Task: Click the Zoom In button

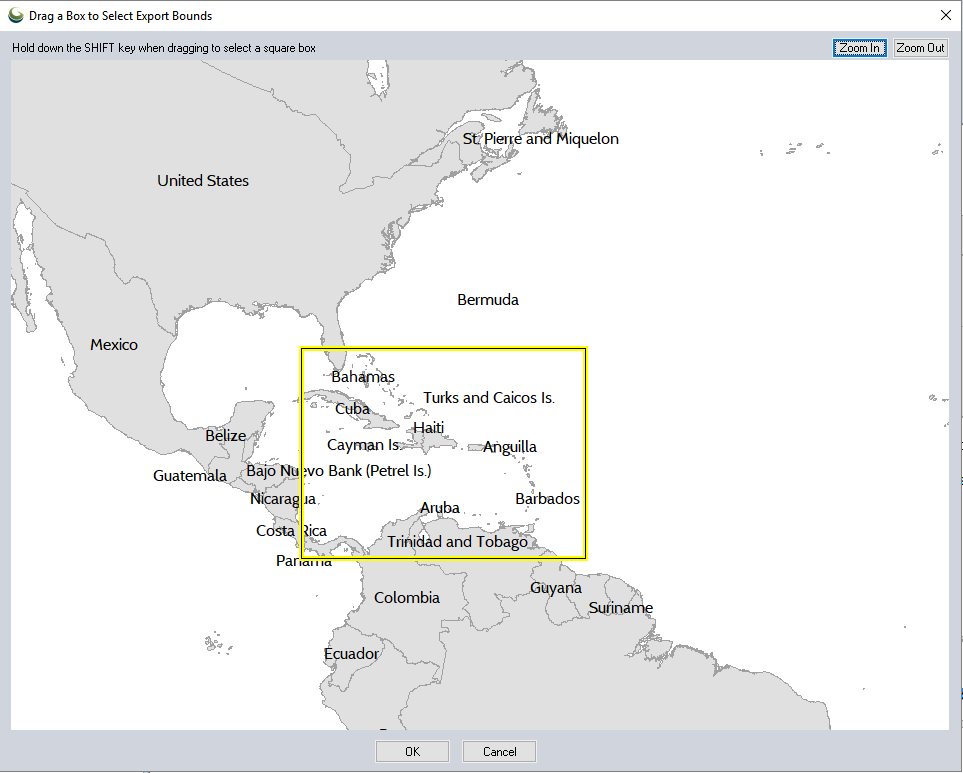Action: [859, 48]
